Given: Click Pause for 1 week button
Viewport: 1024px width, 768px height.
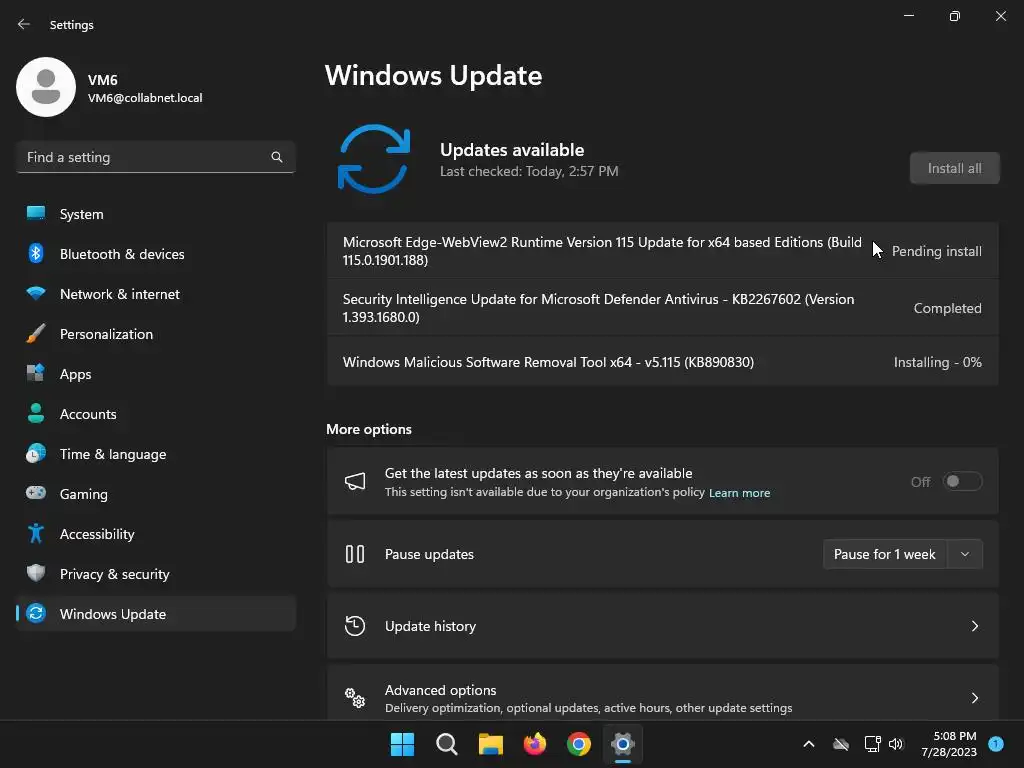Looking at the screenshot, I should (x=885, y=554).
